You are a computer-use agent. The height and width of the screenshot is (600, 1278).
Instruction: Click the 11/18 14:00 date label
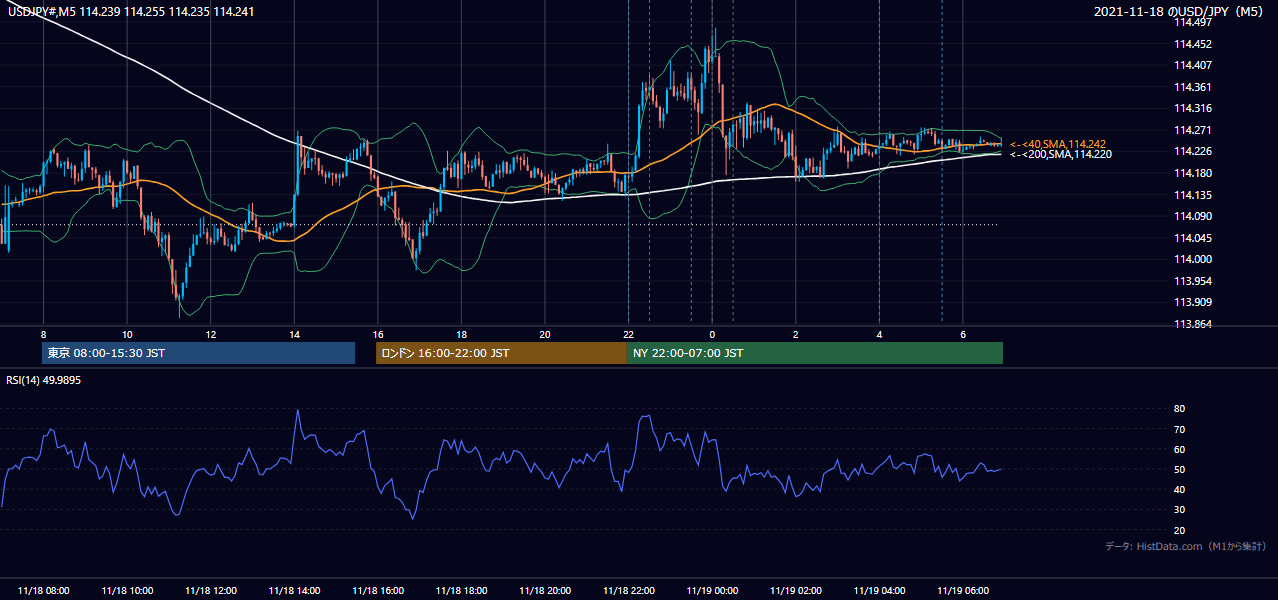point(294,591)
